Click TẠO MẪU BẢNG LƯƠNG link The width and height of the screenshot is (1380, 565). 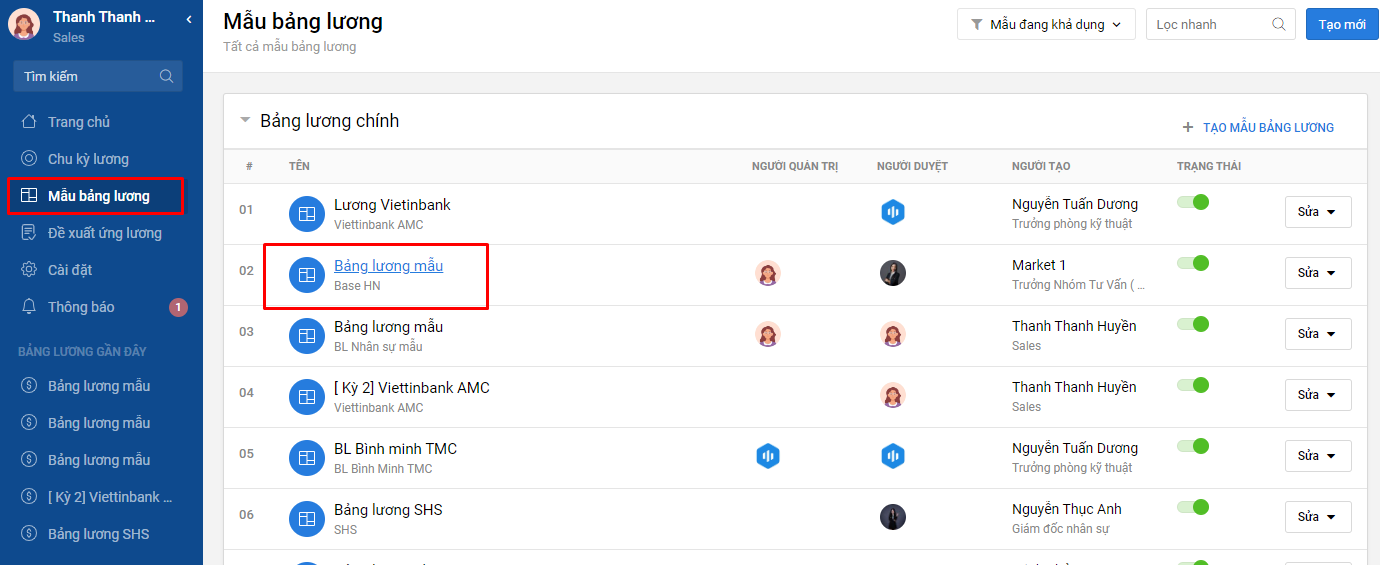[x=1258, y=127]
